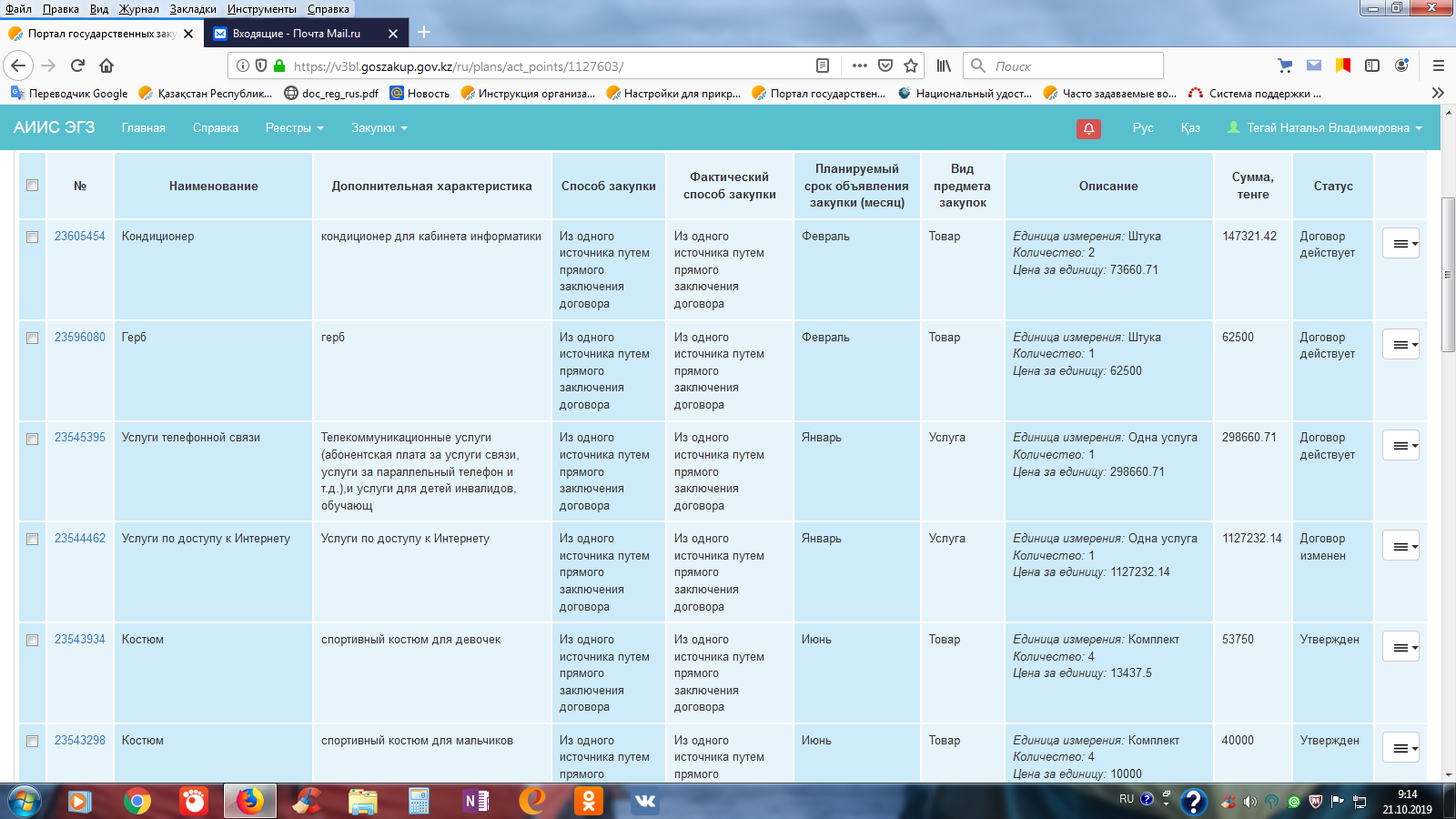
Task: Open a new tab with plus button
Action: click(424, 33)
